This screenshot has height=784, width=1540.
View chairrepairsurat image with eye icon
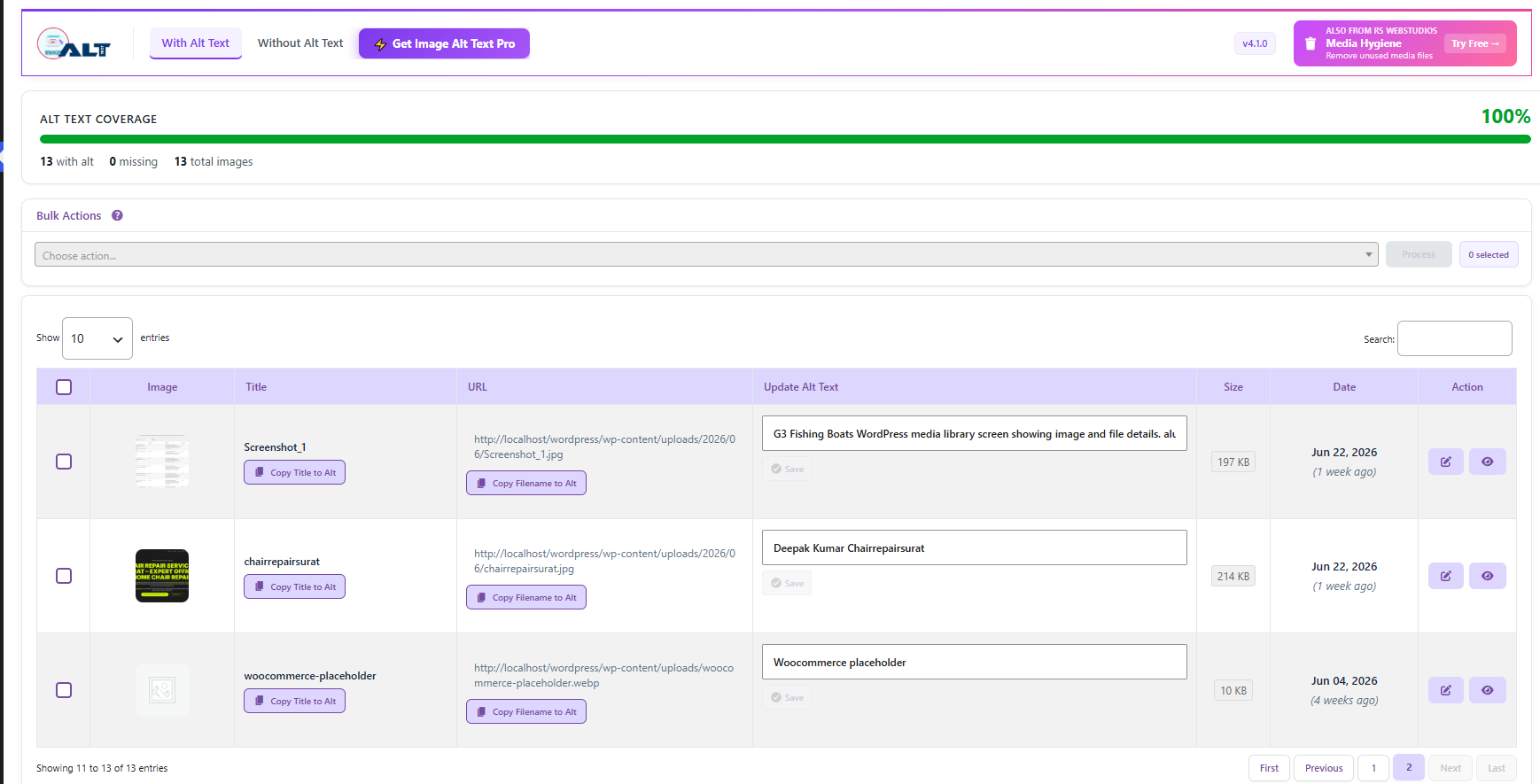(1487, 576)
